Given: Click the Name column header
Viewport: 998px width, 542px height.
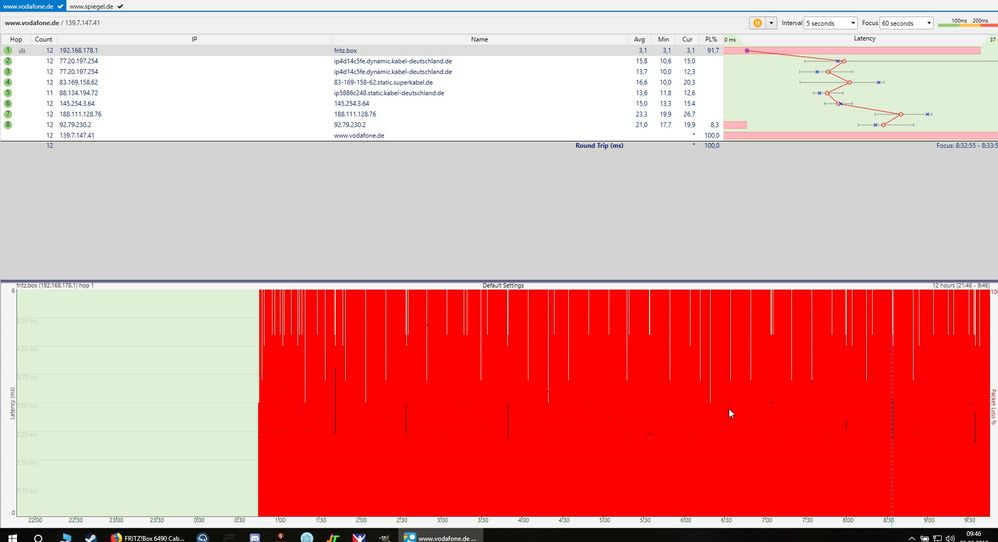Looking at the screenshot, I should point(479,39).
